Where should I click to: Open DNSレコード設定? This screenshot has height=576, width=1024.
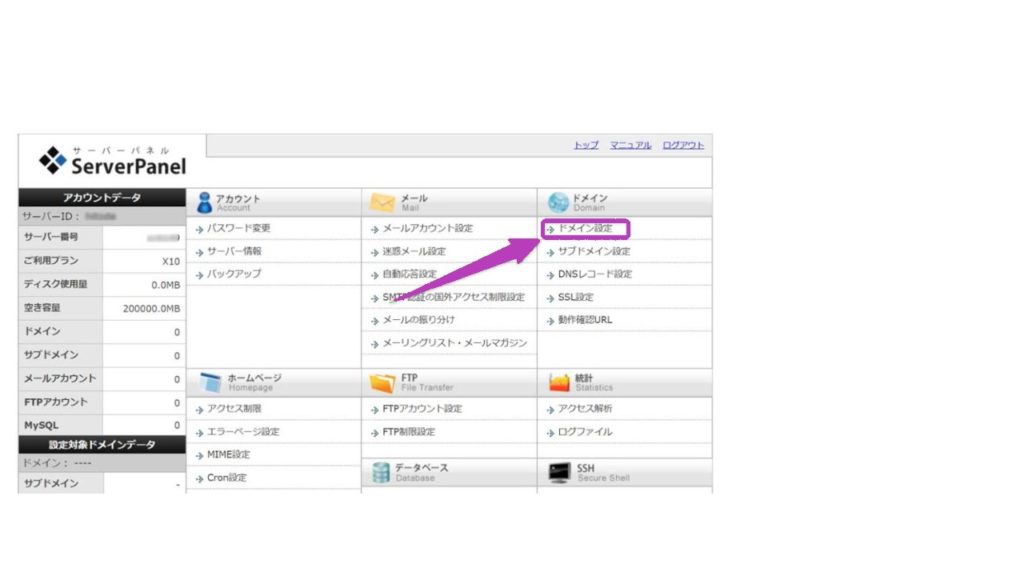pos(595,274)
